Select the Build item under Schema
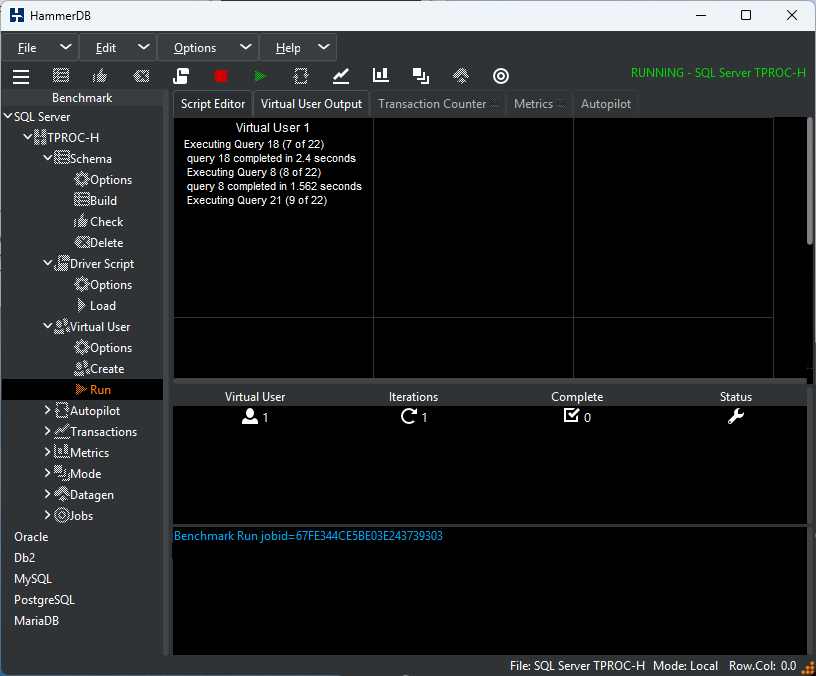 coord(104,201)
